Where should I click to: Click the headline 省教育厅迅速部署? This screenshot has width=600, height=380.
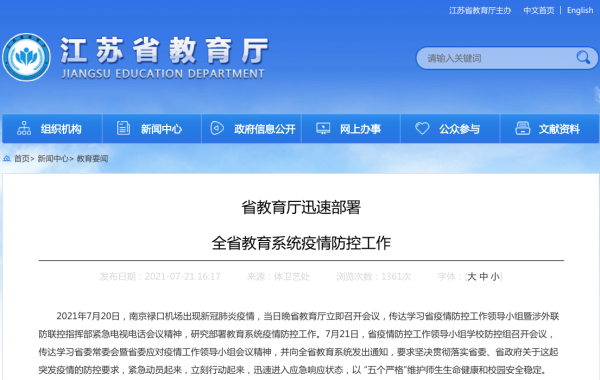coord(301,207)
